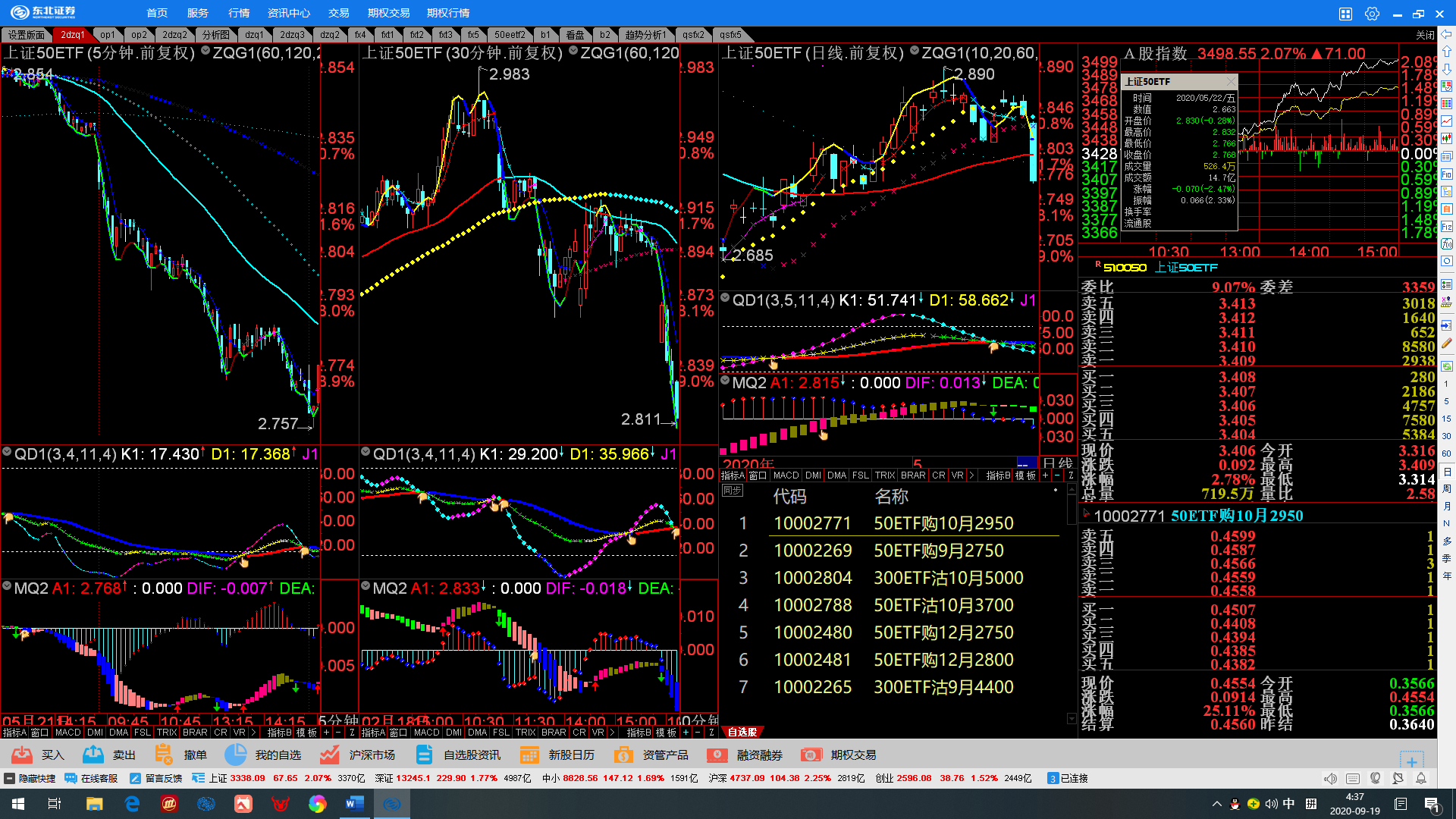Open 融资融券 icon in bottom toolbar
The image size is (1456, 819).
[x=717, y=755]
